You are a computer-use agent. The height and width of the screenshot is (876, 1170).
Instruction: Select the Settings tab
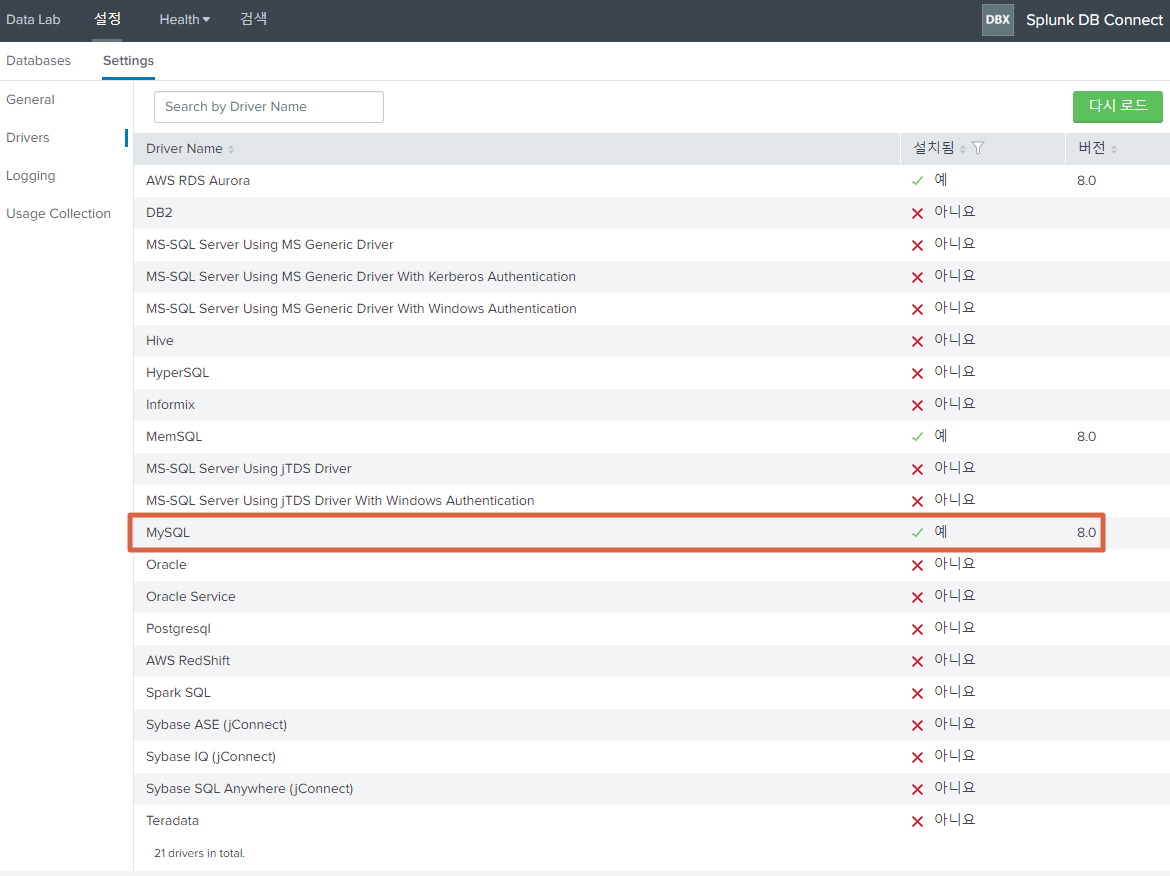pyautogui.click(x=128, y=60)
